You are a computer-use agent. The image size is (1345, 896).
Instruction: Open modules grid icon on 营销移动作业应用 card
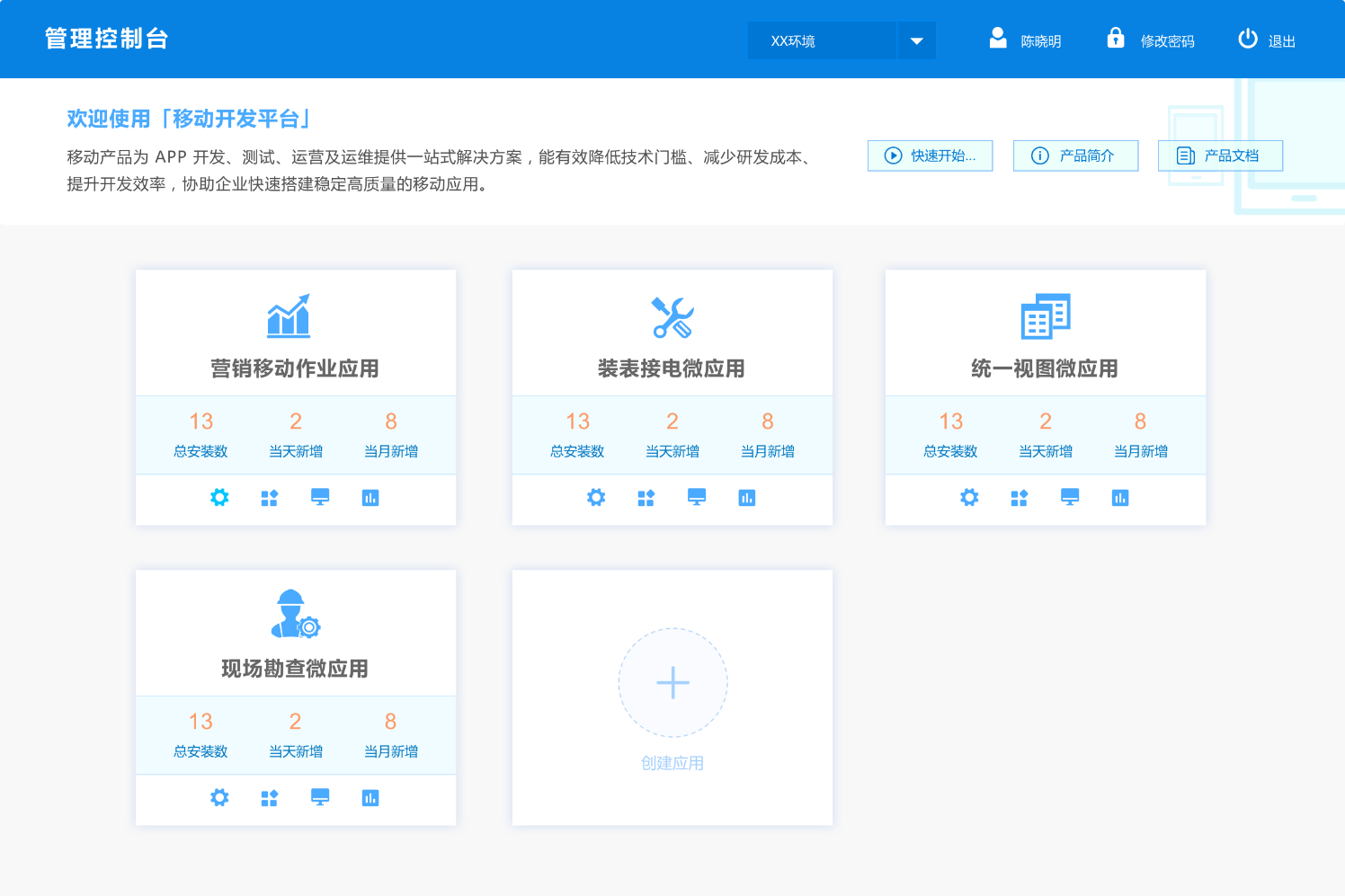pyautogui.click(x=270, y=498)
